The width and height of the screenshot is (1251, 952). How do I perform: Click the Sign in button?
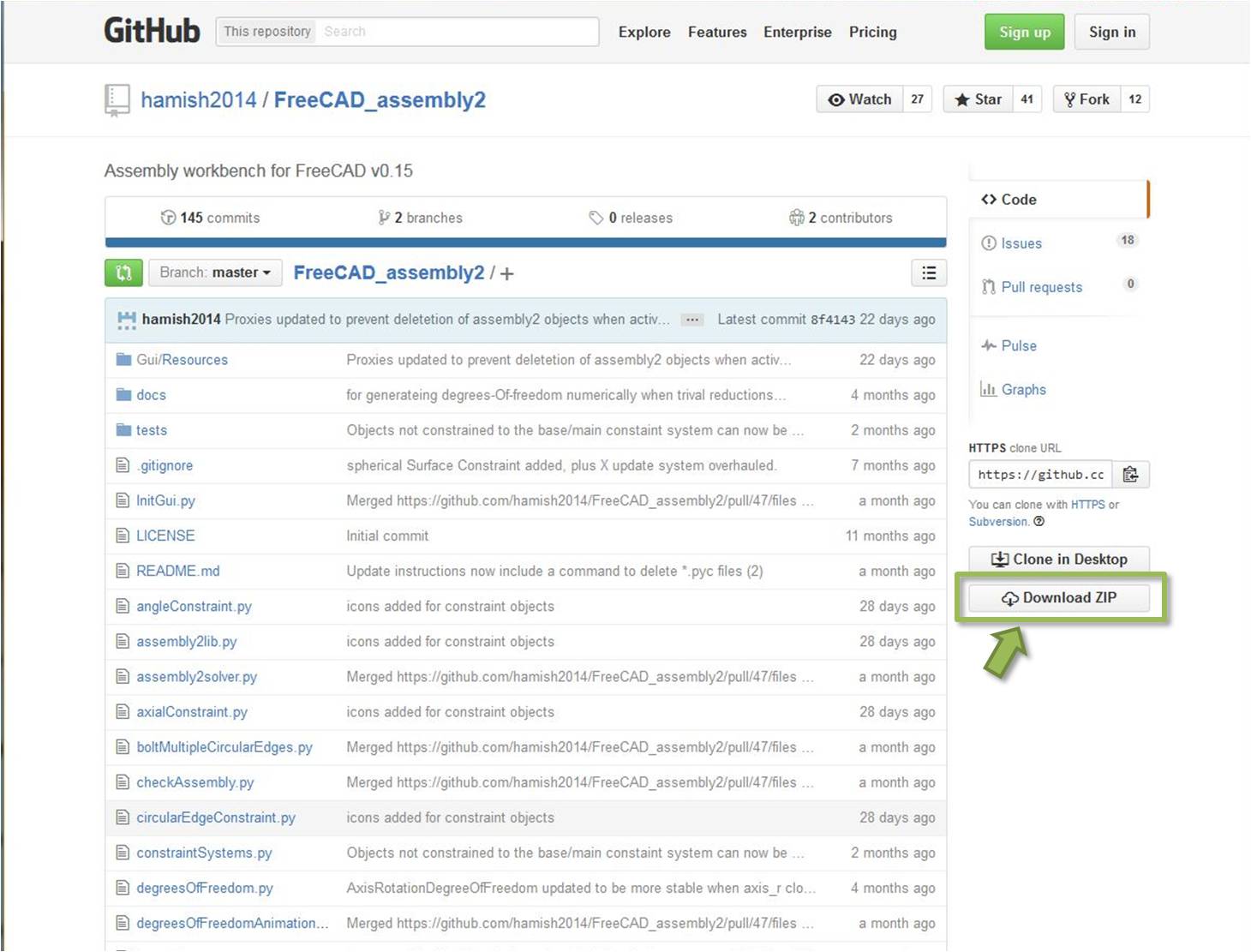[x=1112, y=32]
